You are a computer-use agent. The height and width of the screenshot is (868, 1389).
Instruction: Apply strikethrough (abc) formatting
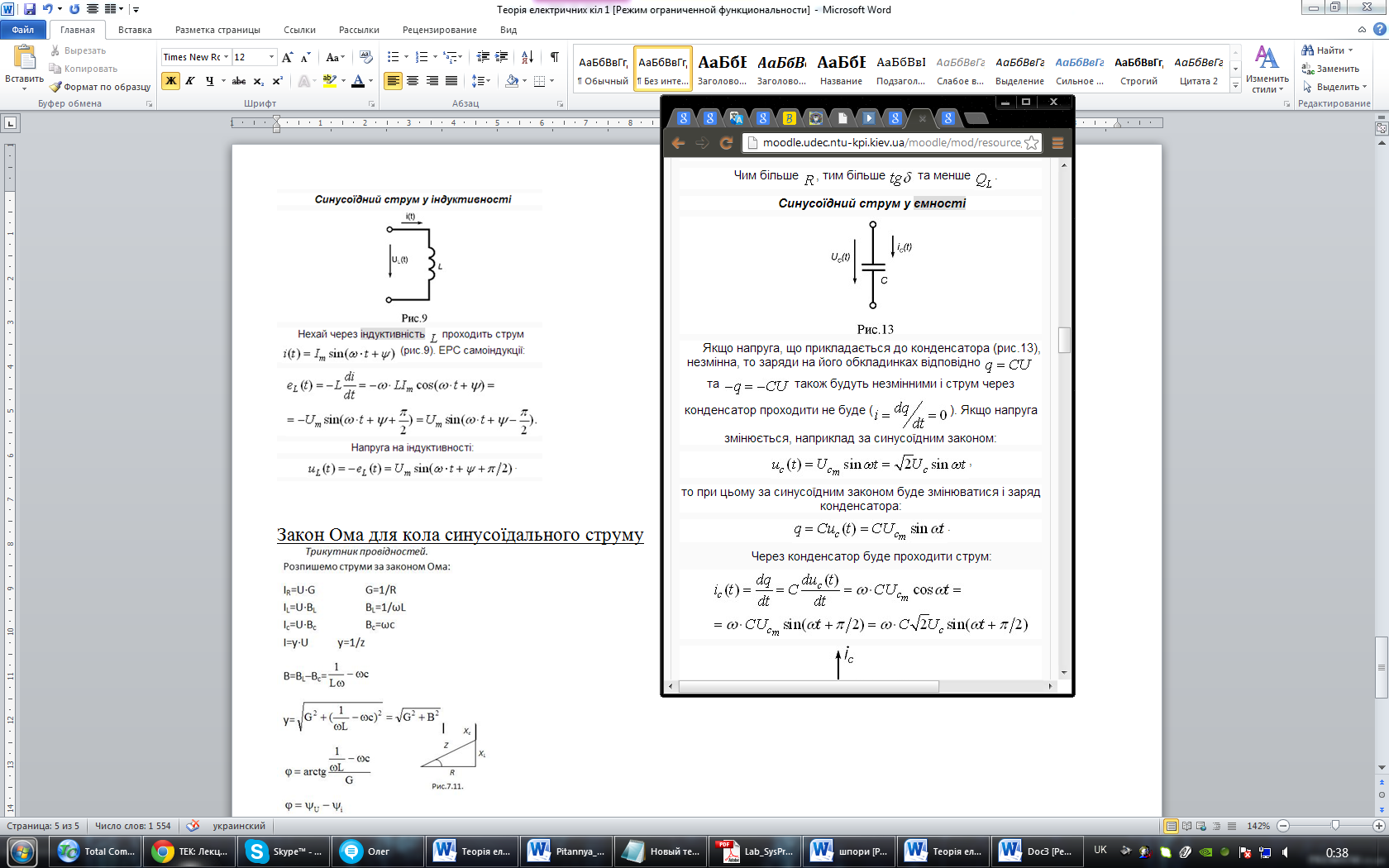[x=239, y=81]
